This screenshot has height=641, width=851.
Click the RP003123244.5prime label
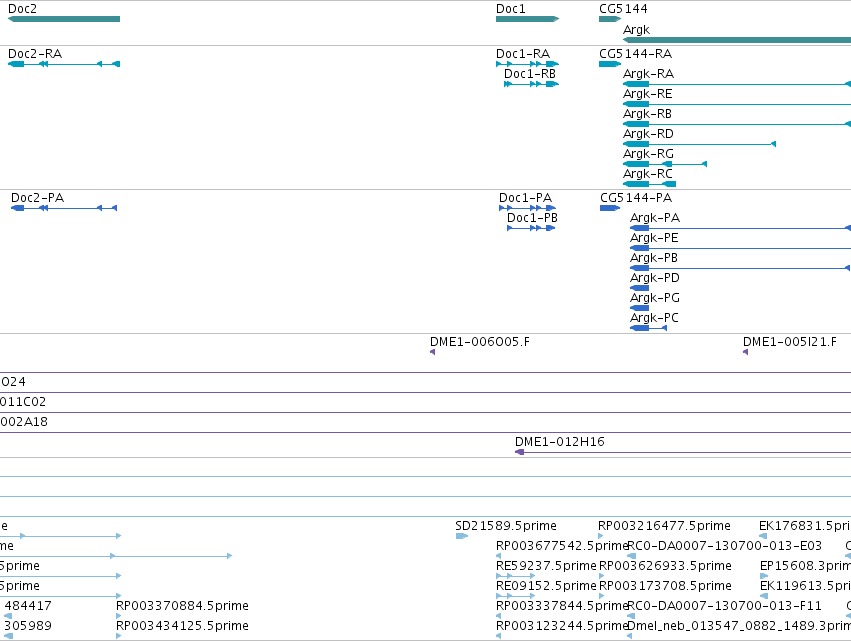pos(562,626)
